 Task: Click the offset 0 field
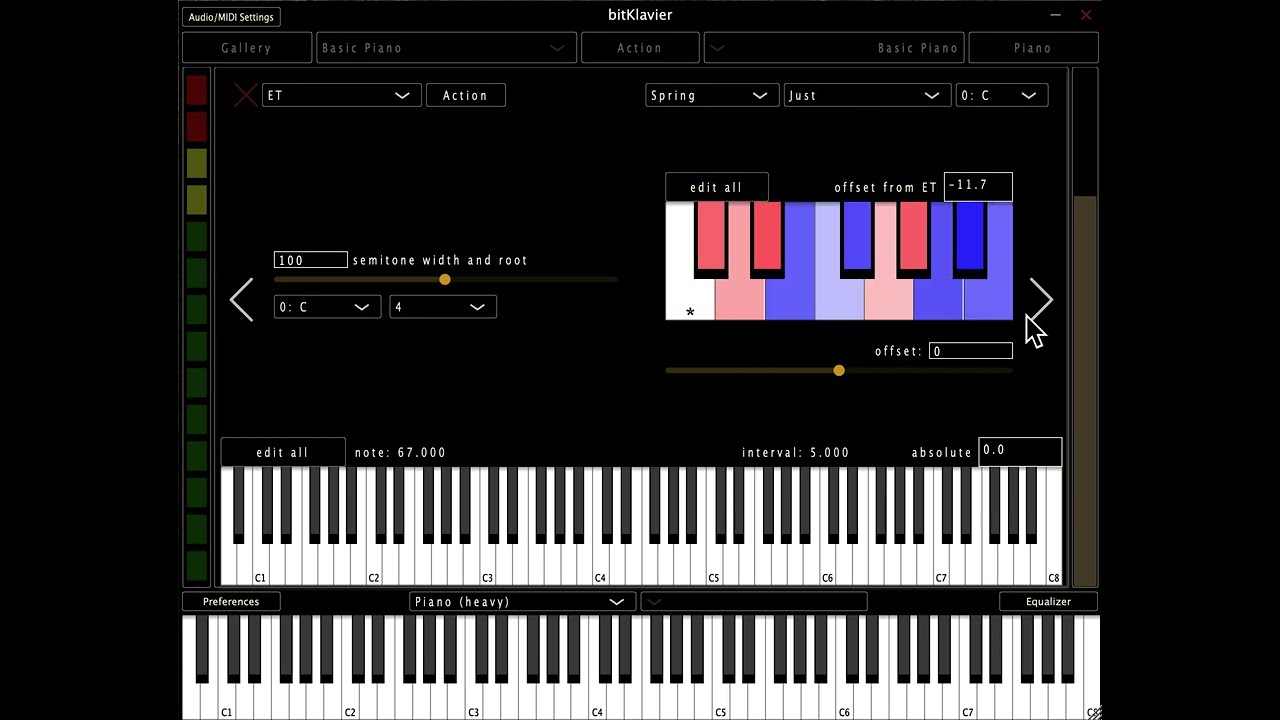(x=971, y=351)
